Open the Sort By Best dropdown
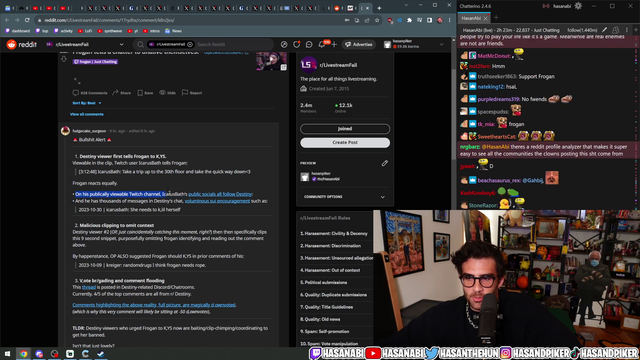Viewport: 640px width, 360px height. (x=87, y=103)
